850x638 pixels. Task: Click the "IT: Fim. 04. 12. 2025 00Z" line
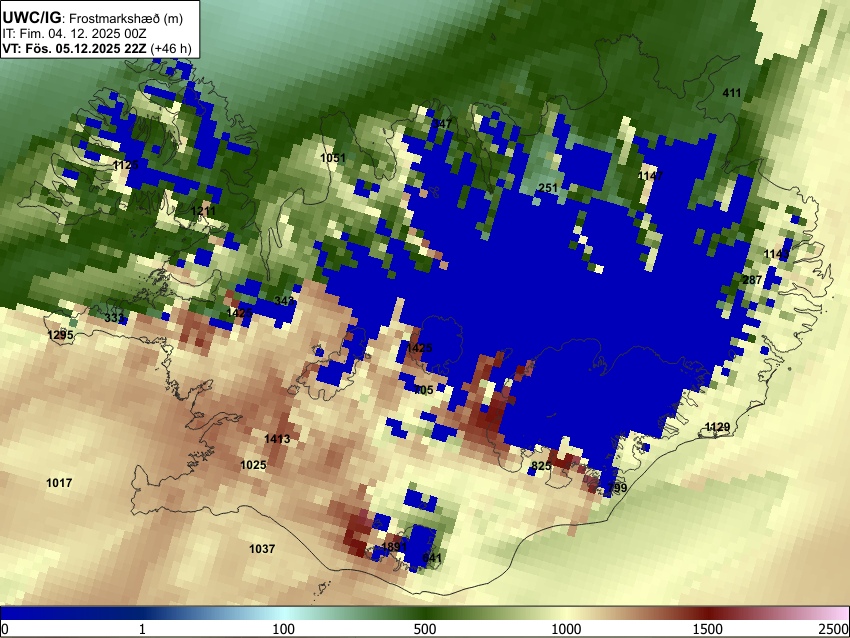coord(74,34)
